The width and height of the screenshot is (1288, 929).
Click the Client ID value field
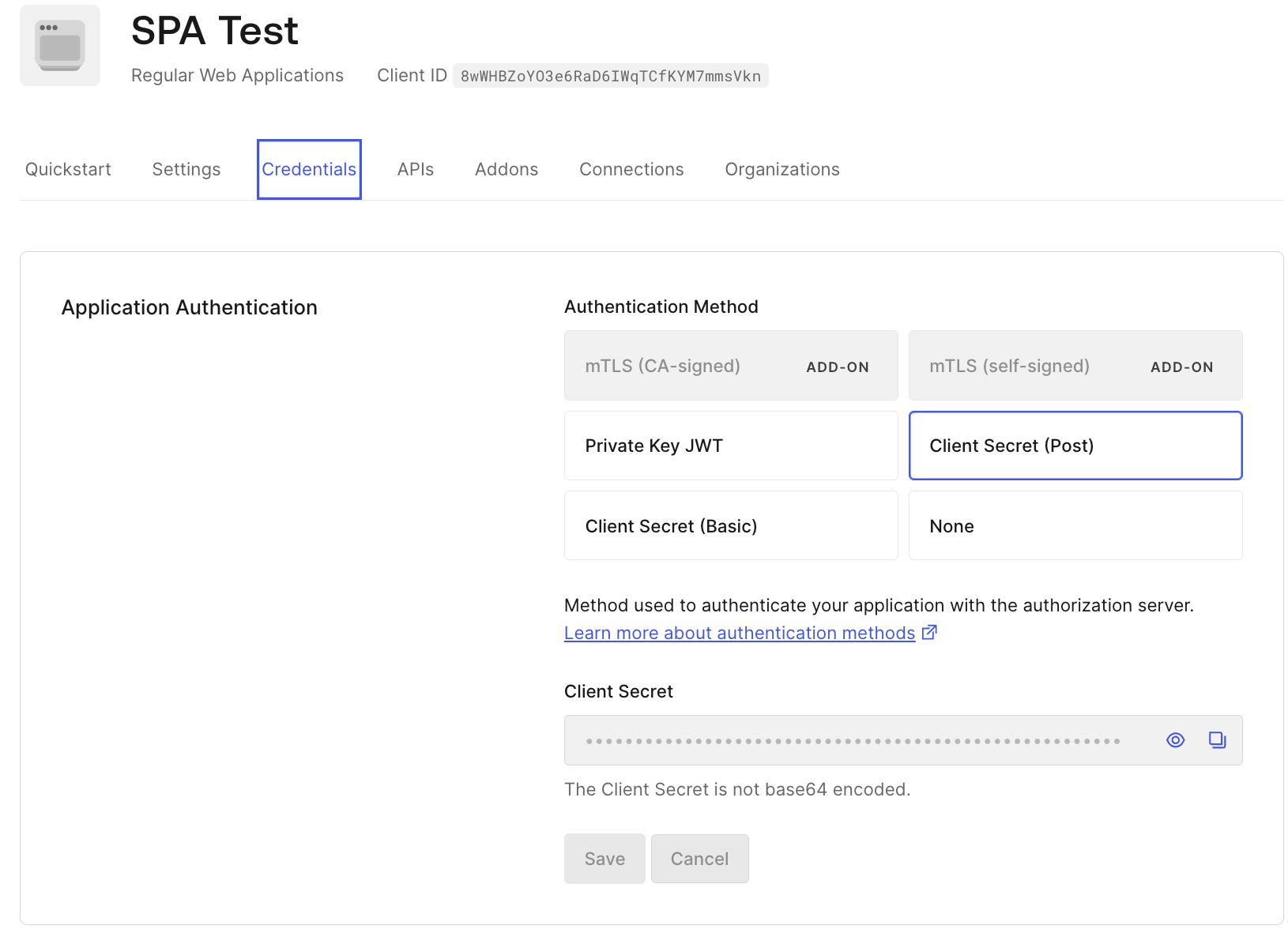[610, 75]
